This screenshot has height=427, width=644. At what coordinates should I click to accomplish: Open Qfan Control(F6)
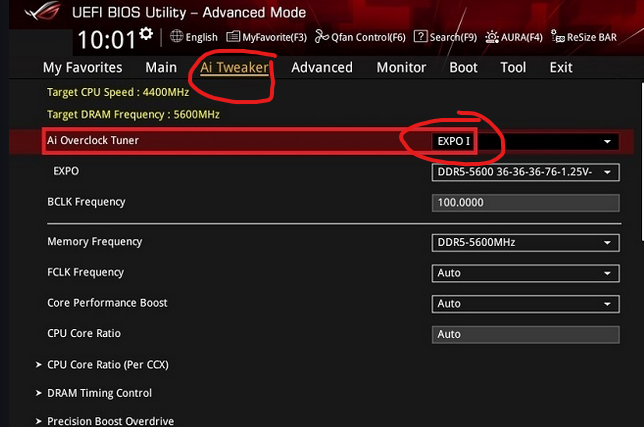tap(368, 37)
